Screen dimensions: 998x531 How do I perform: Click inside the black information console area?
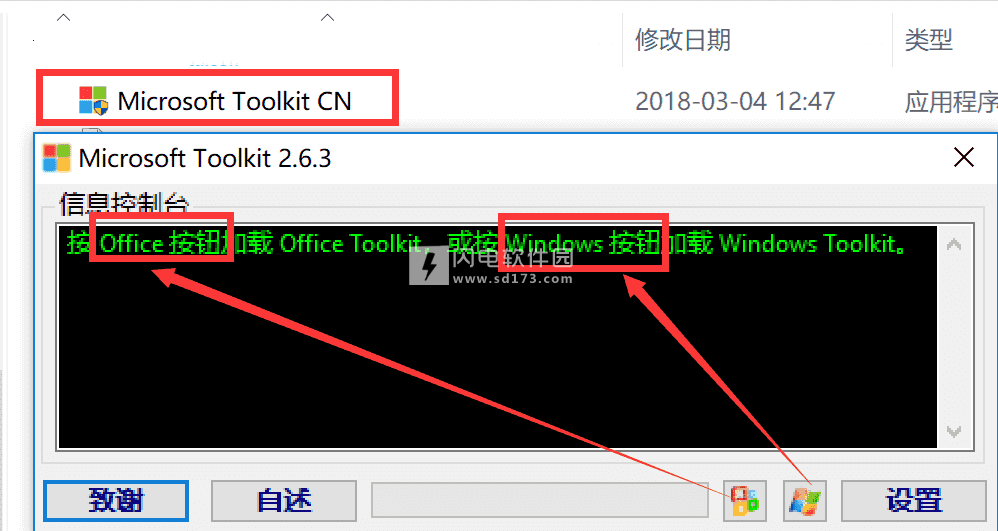click(498, 337)
